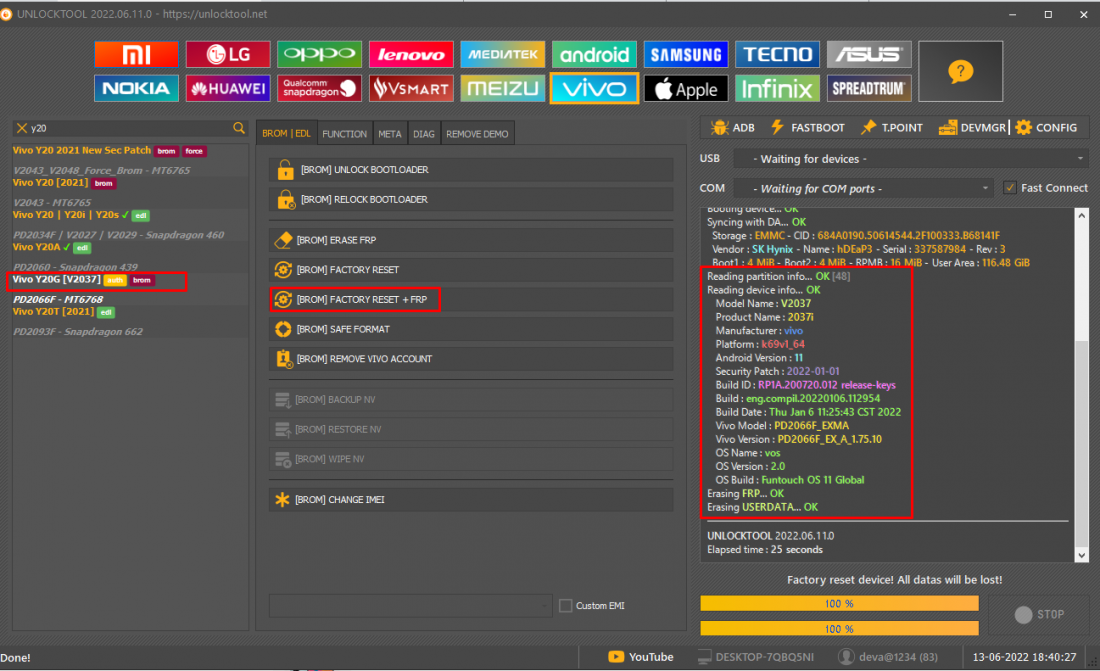Open the ADB tool
1100x671 pixels.
point(733,127)
